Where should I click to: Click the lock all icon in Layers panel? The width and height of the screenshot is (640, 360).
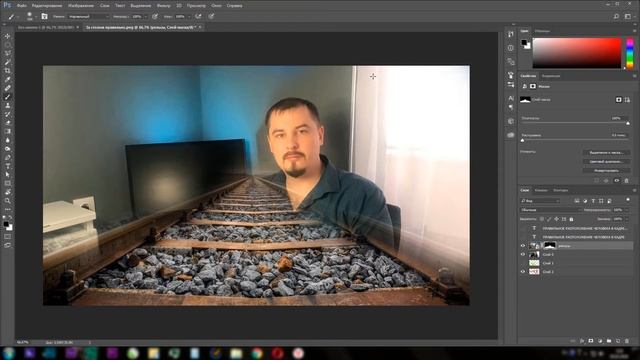pos(571,219)
